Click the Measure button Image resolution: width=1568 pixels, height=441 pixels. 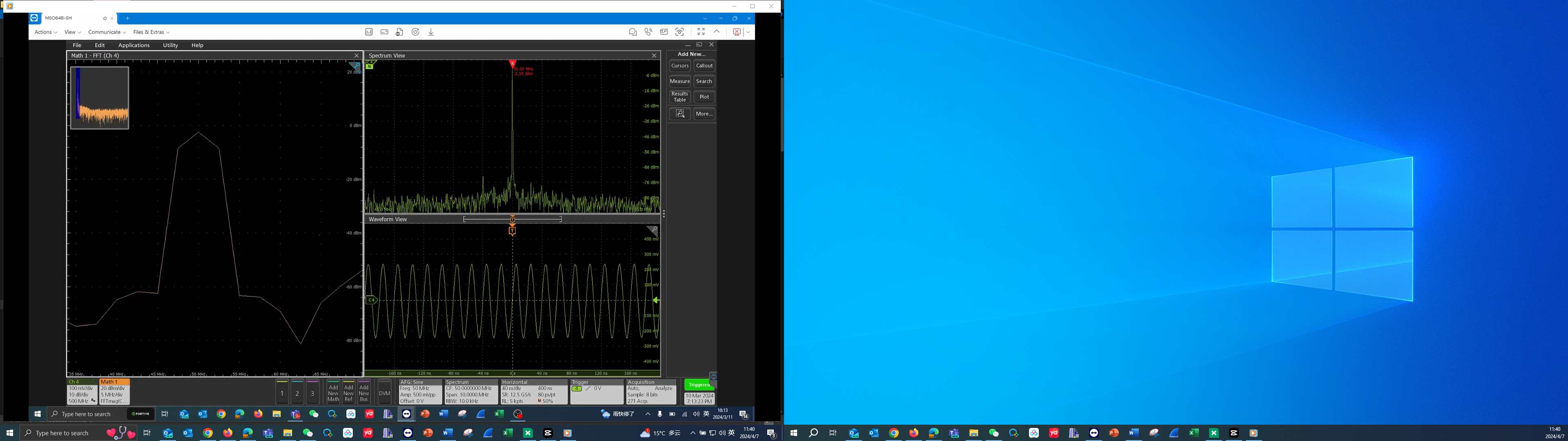[x=679, y=81]
